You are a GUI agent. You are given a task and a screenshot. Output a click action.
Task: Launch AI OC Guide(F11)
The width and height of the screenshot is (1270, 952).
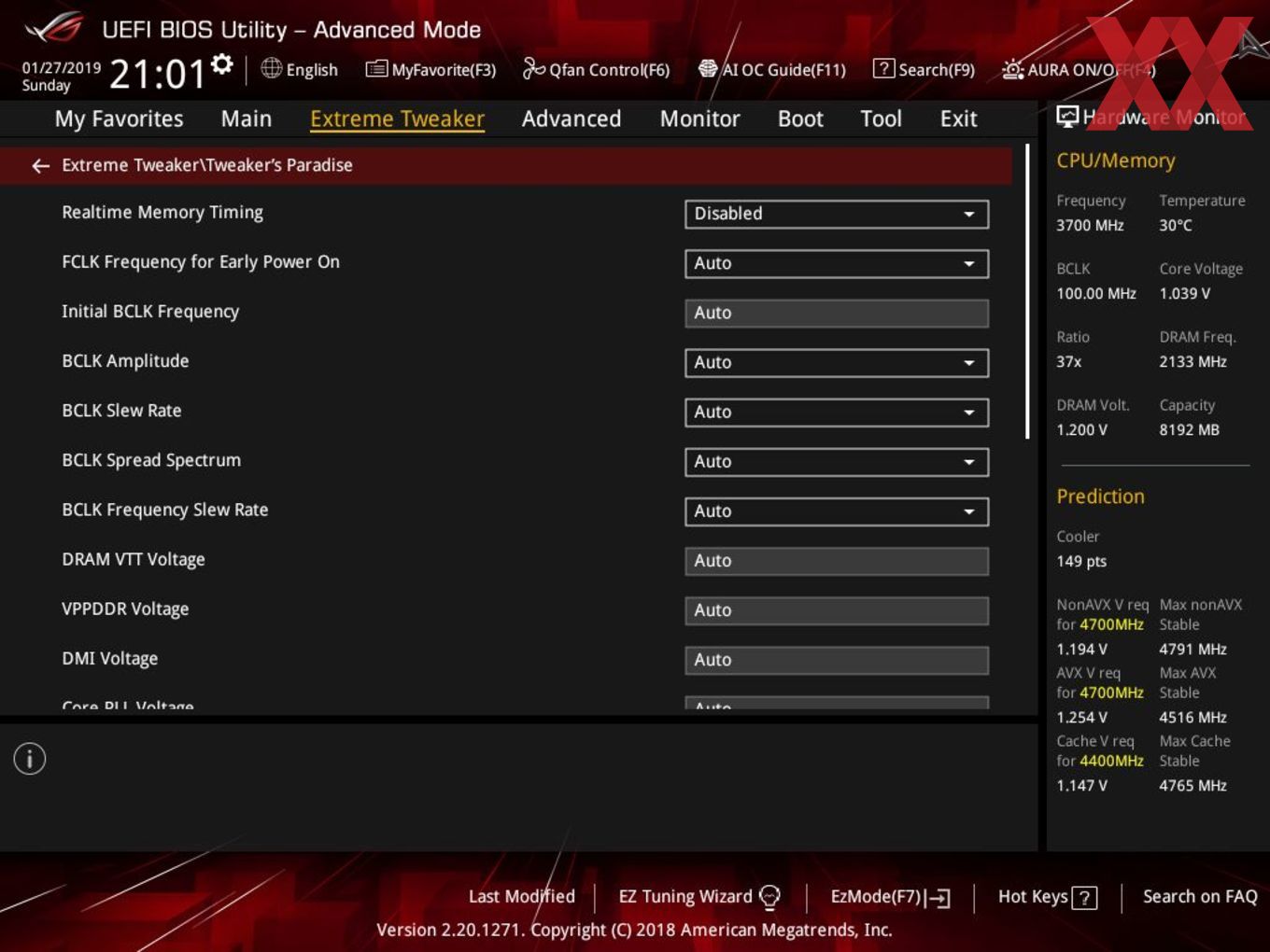772,69
